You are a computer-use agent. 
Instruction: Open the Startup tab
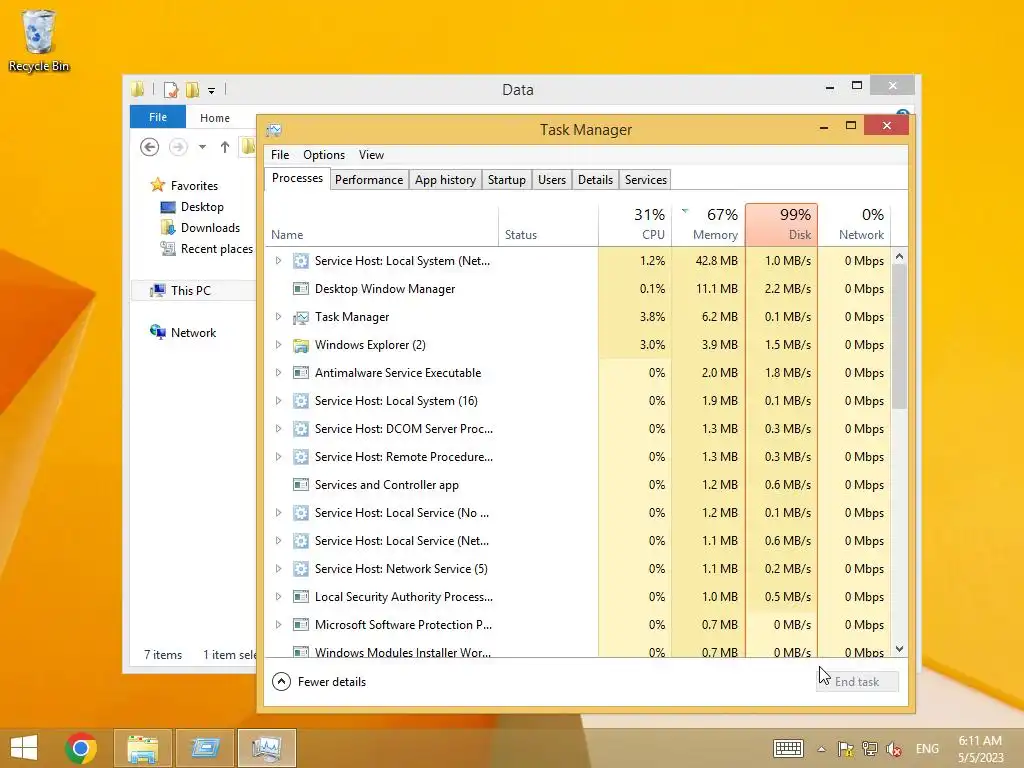pos(507,180)
